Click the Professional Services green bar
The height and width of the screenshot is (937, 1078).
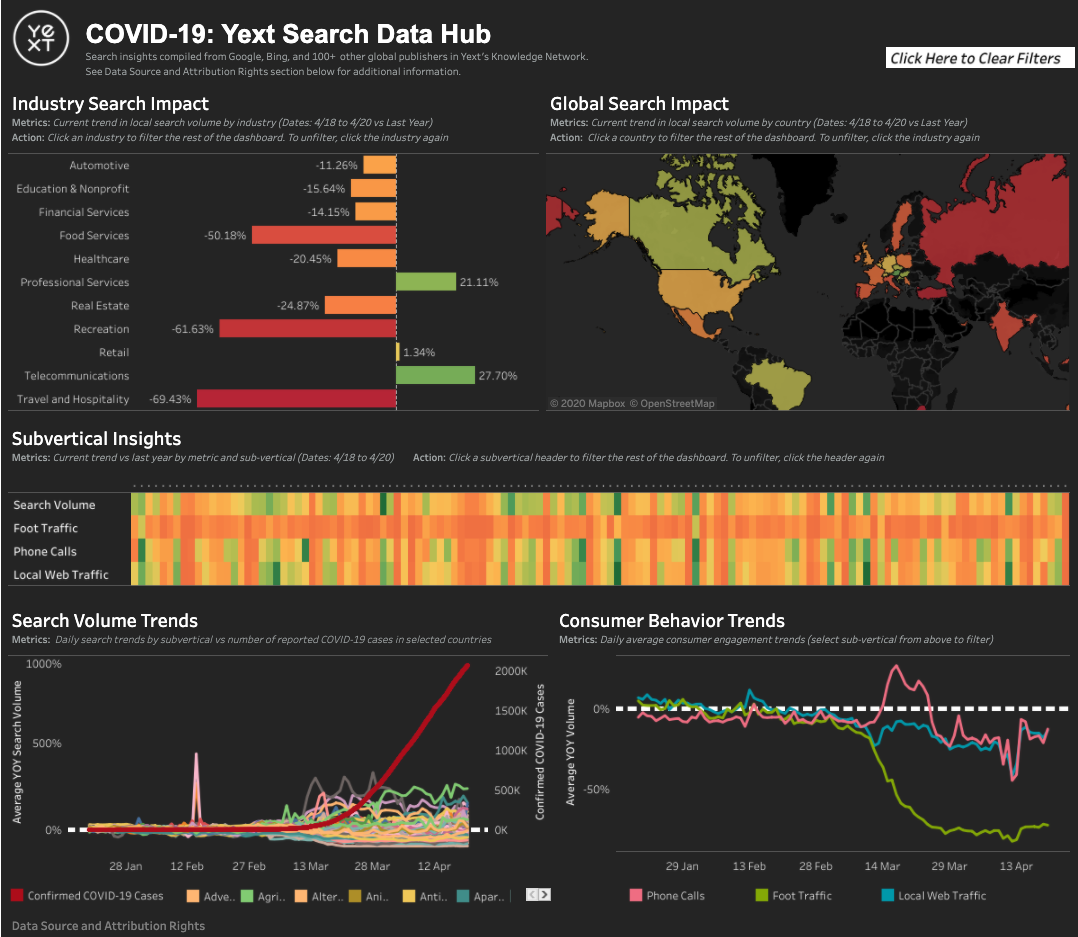point(426,282)
